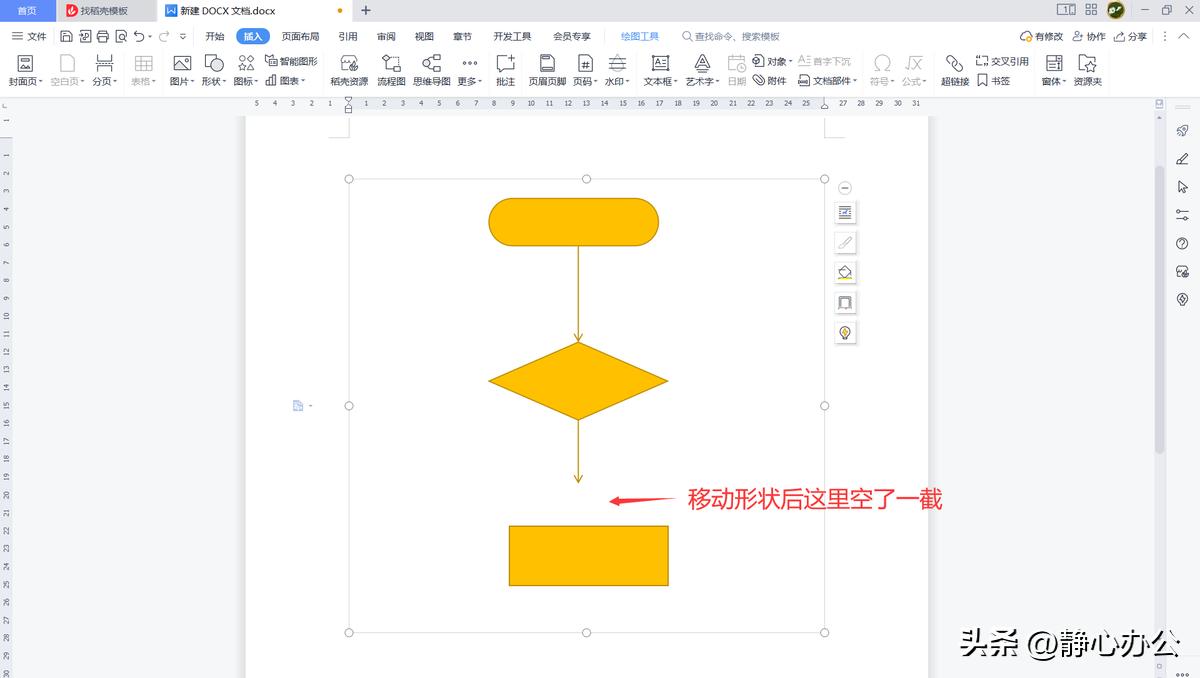Open the 形状 shapes dropdown
This screenshot has height=678, width=1200.
[x=213, y=70]
